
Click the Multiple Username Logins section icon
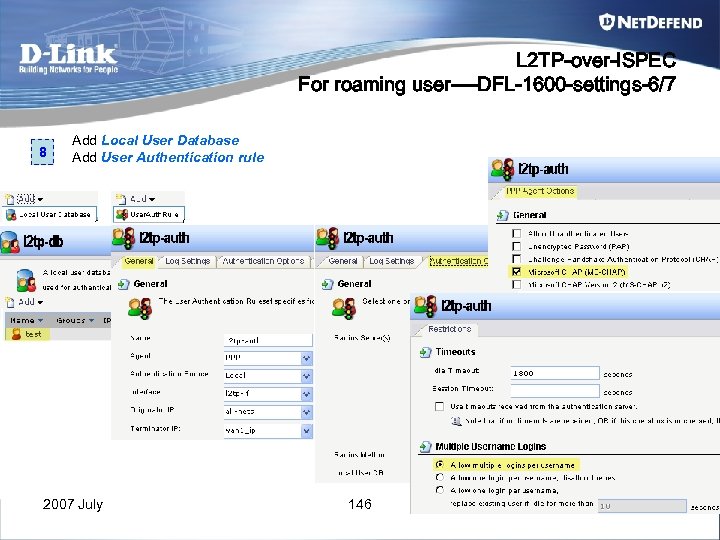pos(426,446)
